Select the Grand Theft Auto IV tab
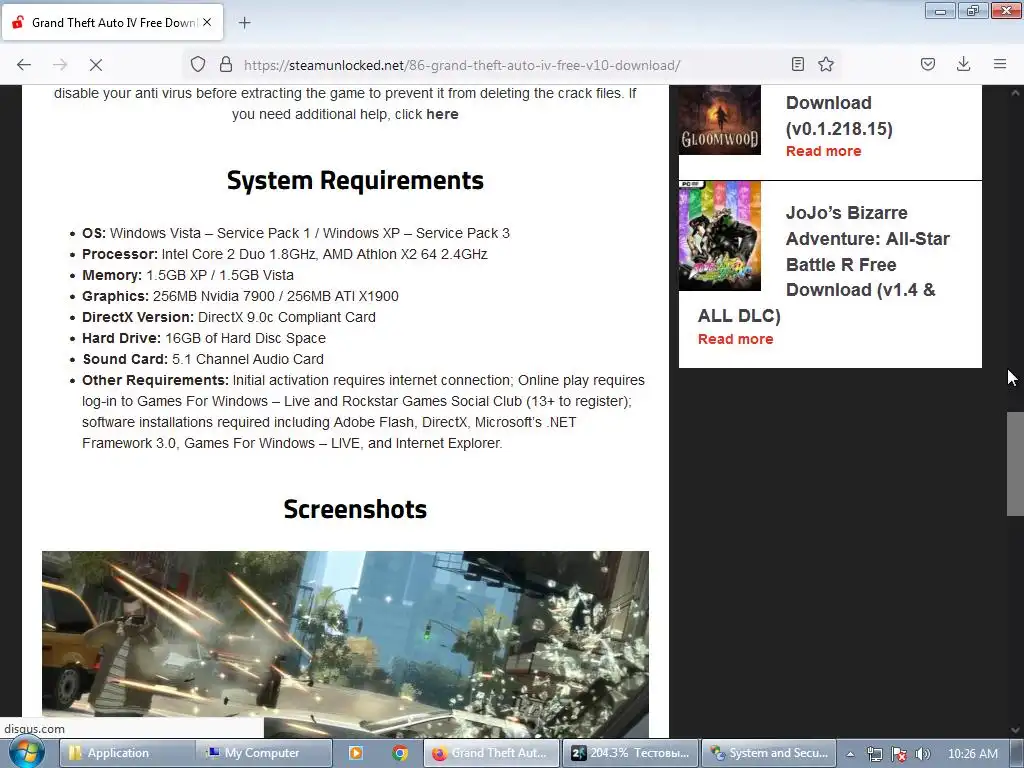Image resolution: width=1024 pixels, height=768 pixels. (112, 22)
